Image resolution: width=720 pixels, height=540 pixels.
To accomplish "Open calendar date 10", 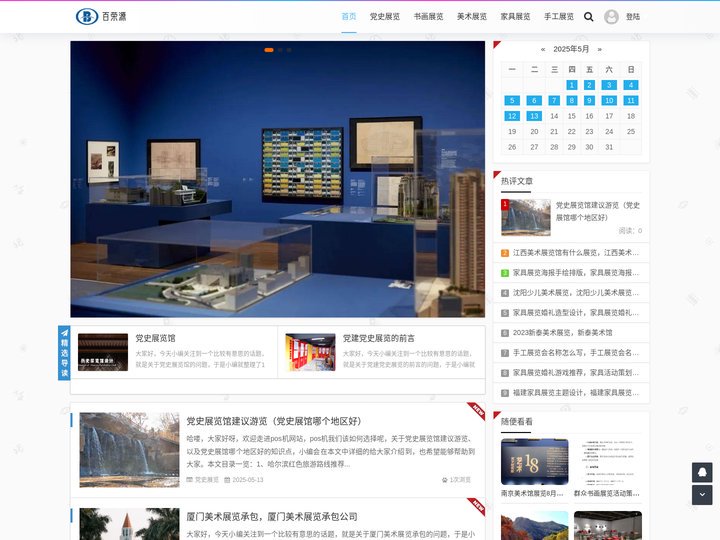I will click(609, 101).
